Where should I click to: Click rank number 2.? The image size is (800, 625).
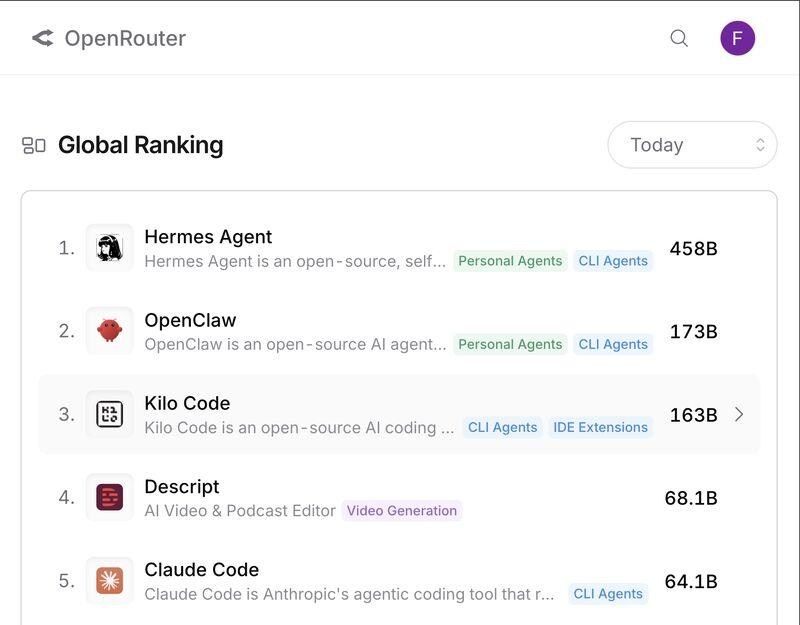[66, 331]
